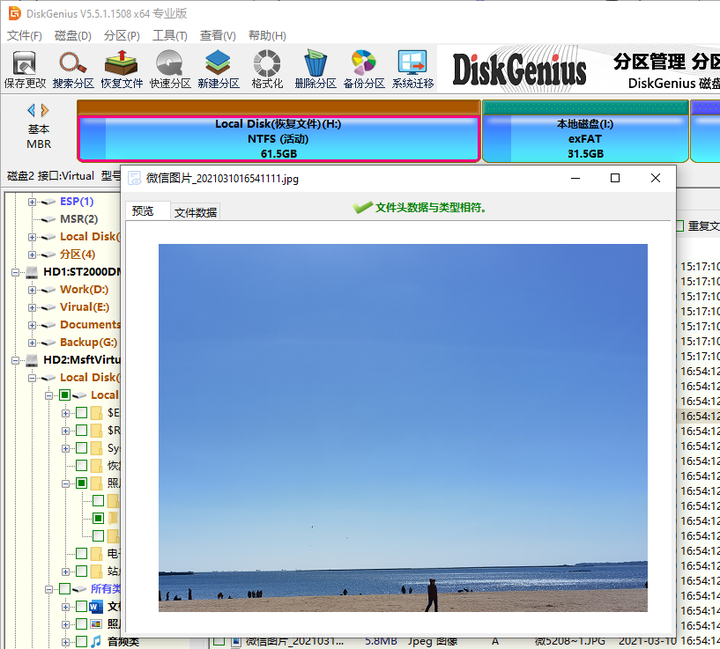Open the File (文件) menu
The width and height of the screenshot is (720, 649).
coord(24,36)
